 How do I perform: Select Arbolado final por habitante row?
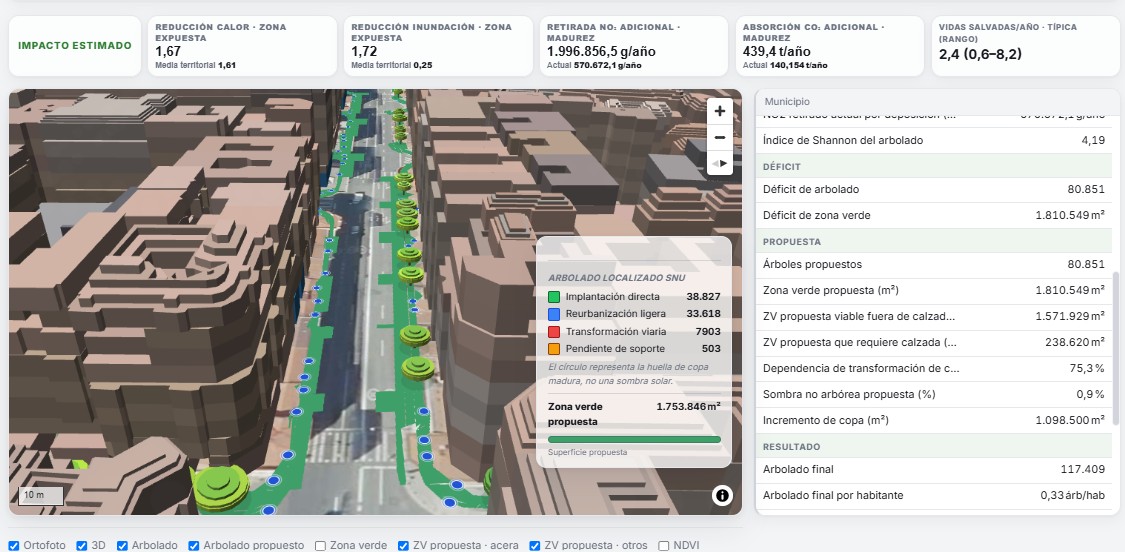tap(934, 495)
